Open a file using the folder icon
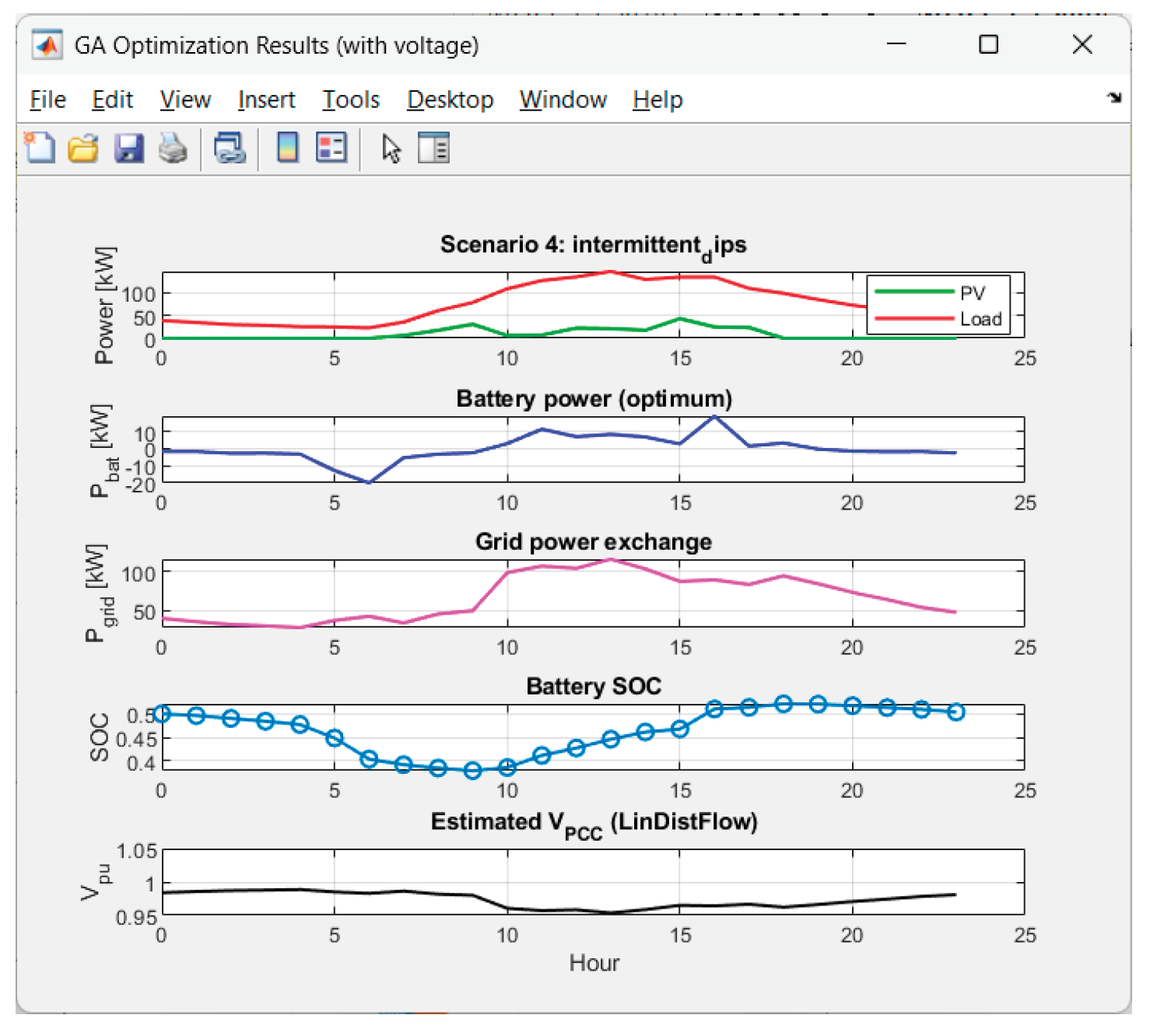 pyautogui.click(x=83, y=147)
